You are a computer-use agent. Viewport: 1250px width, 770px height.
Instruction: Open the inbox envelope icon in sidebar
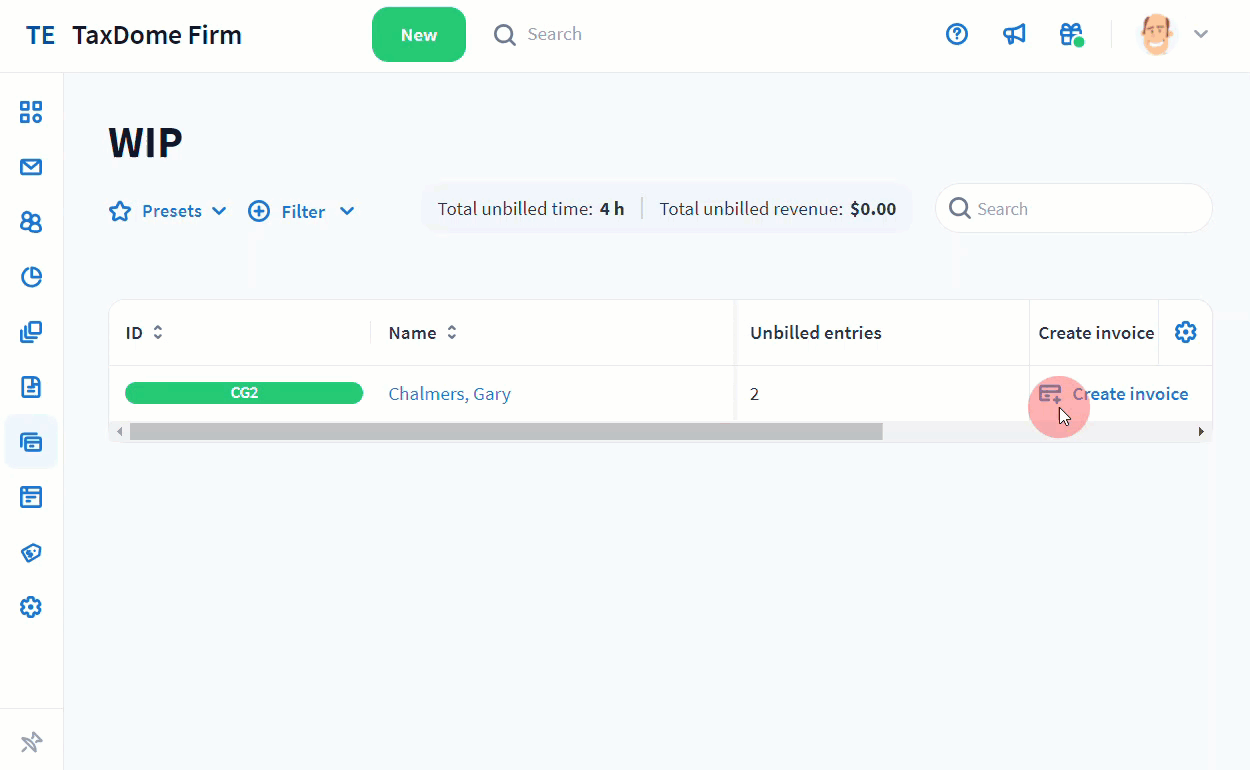[x=31, y=167]
